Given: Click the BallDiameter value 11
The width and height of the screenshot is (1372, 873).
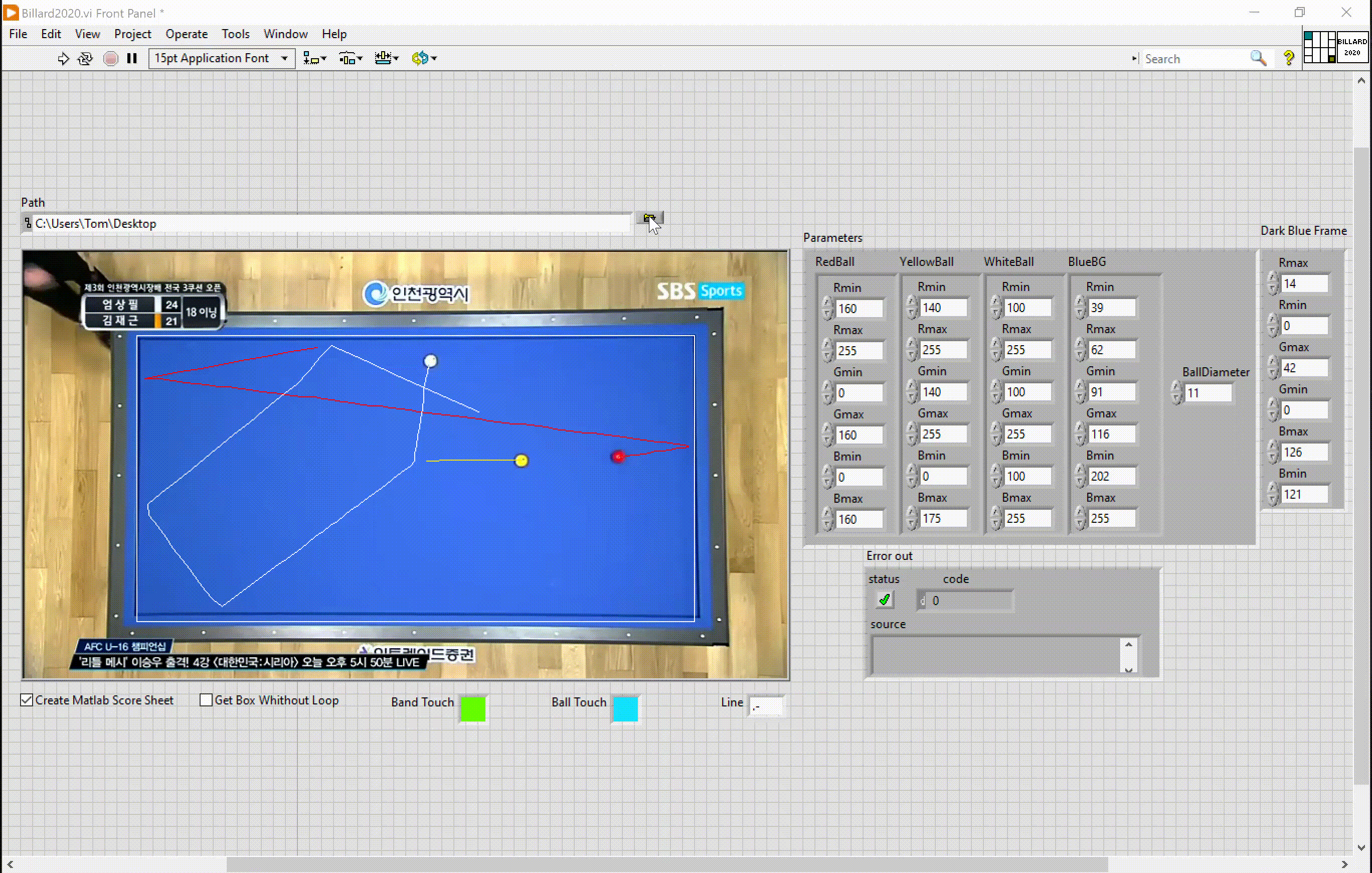Looking at the screenshot, I should [1208, 393].
